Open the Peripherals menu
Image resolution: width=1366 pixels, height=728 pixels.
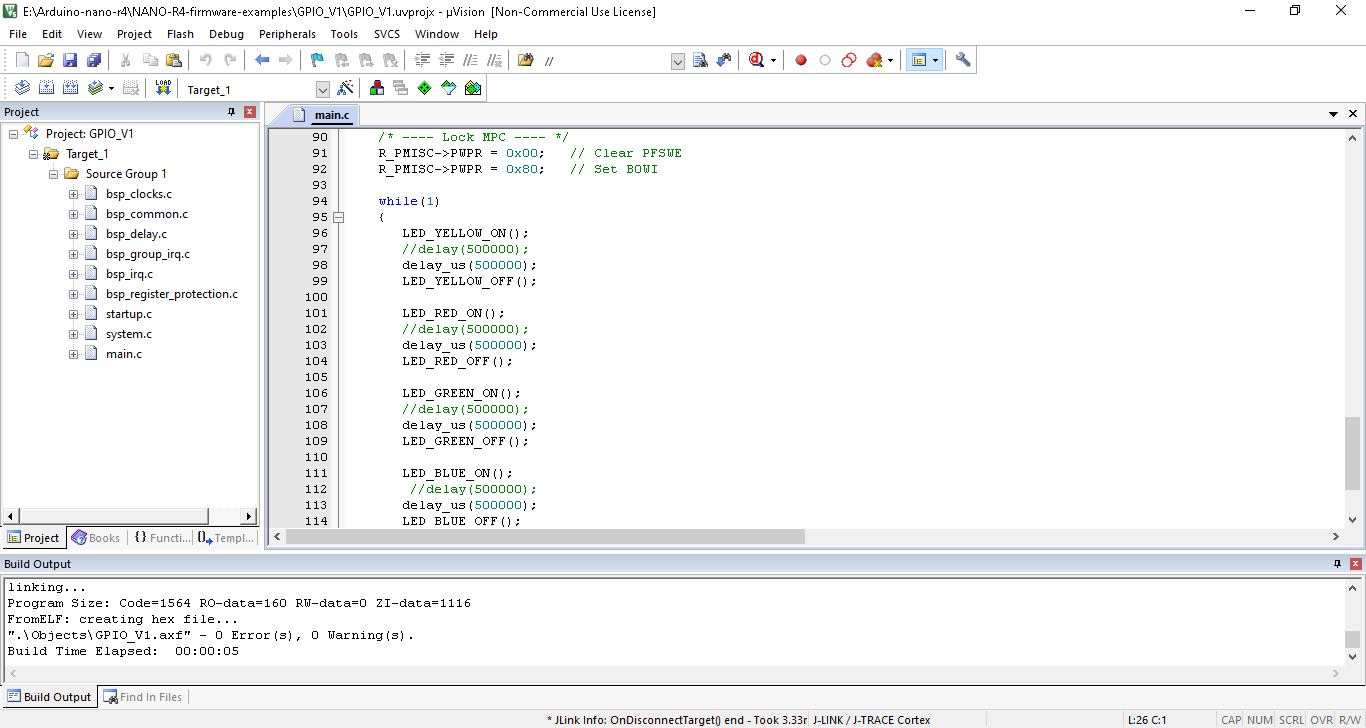287,34
